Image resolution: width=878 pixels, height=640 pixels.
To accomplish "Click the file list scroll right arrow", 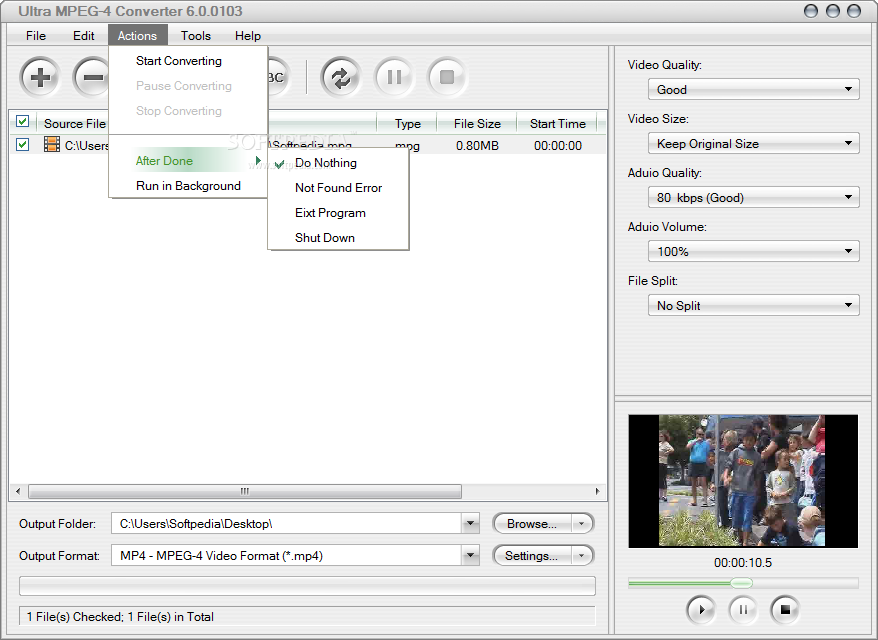I will point(597,491).
